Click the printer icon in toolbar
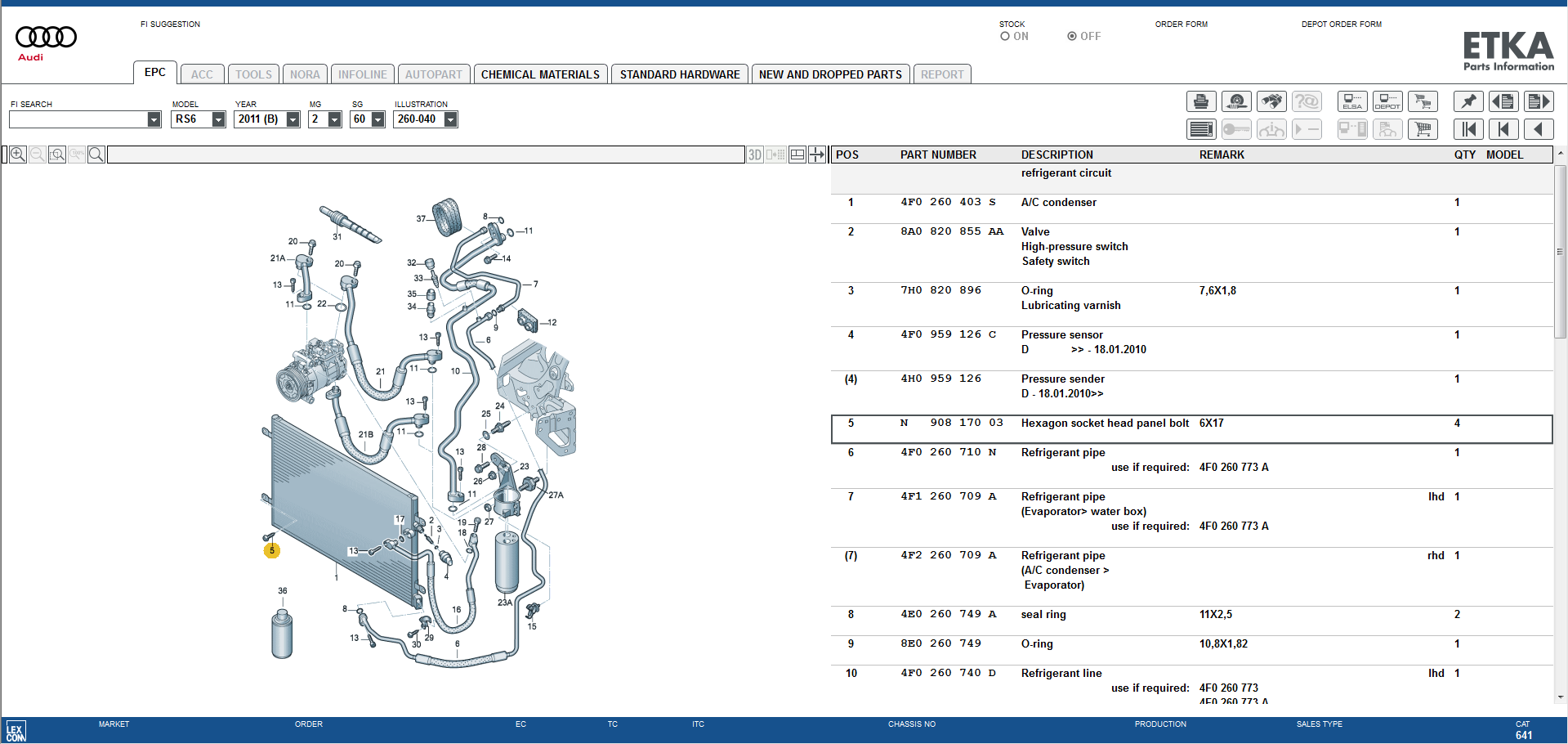 pyautogui.click(x=1200, y=101)
